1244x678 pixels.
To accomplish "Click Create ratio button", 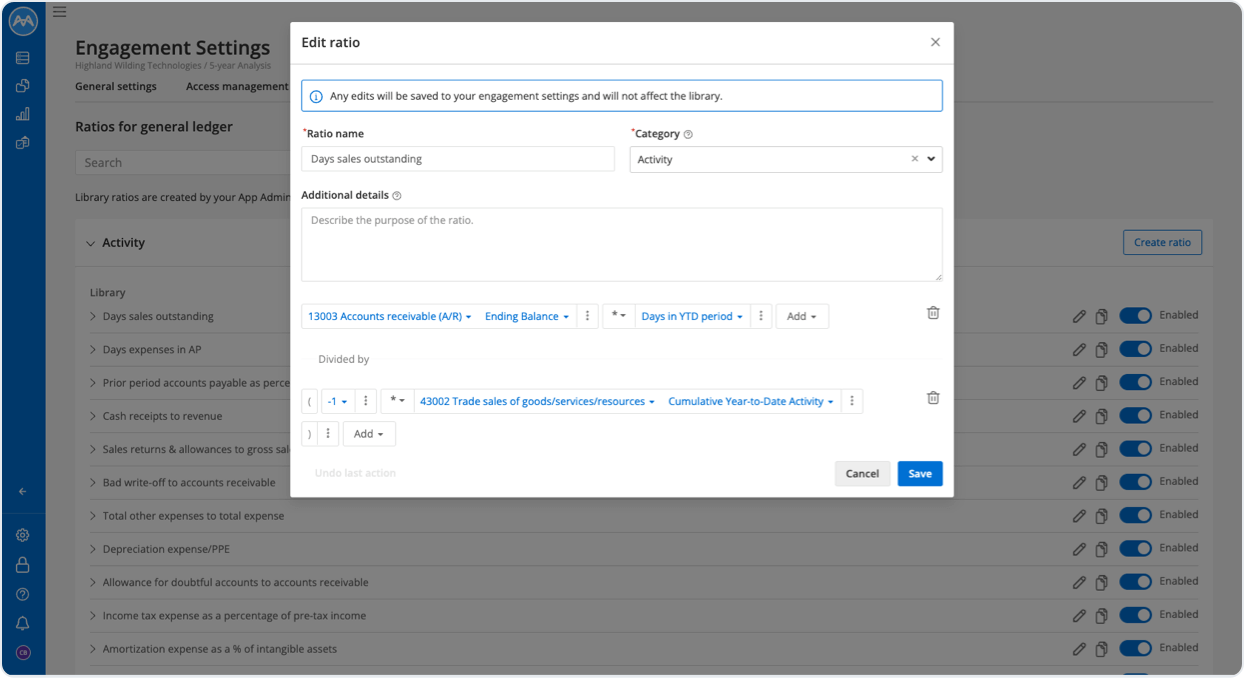I will click(1162, 242).
